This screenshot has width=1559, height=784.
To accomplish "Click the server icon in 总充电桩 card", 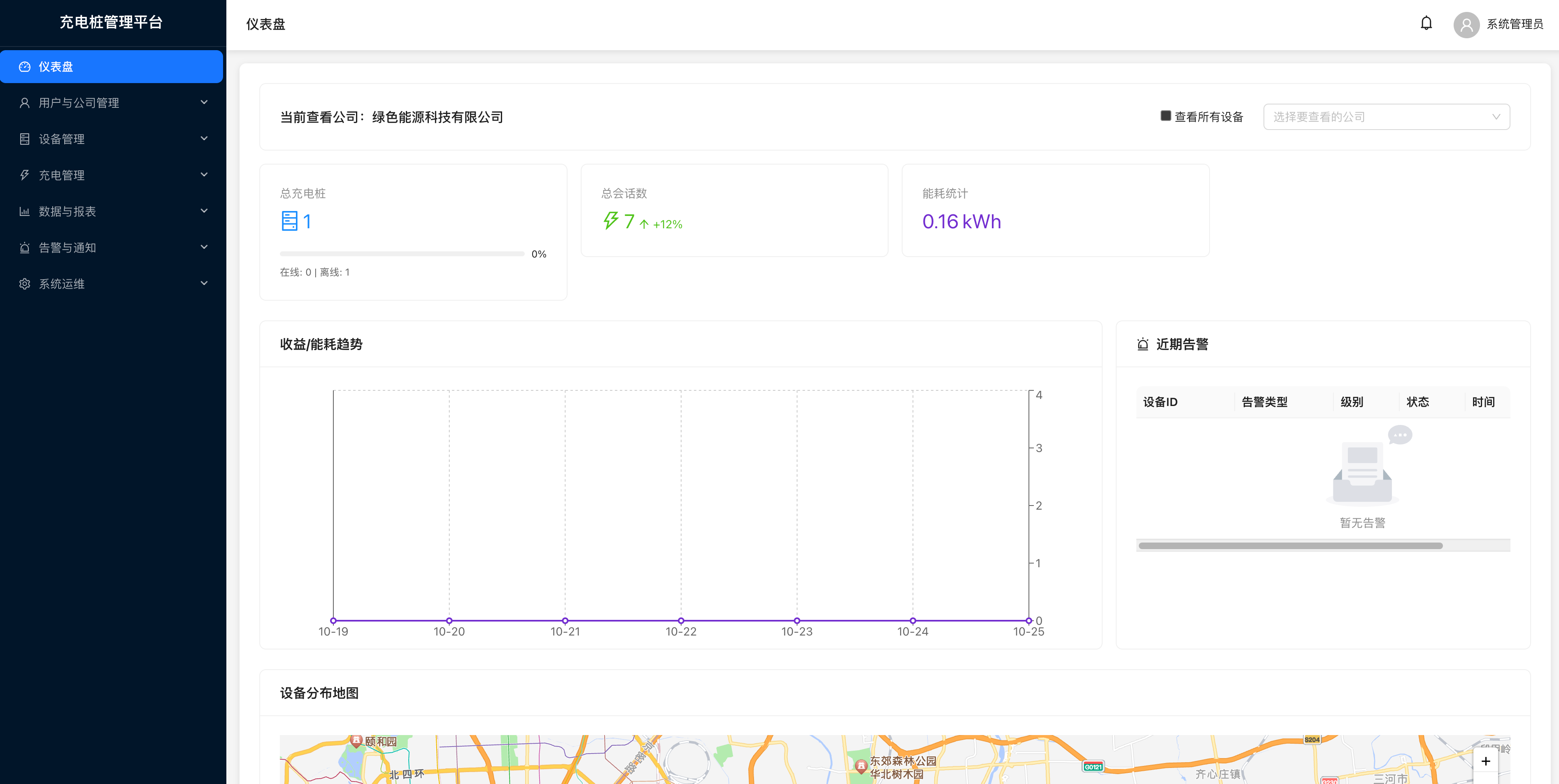I will coord(289,221).
